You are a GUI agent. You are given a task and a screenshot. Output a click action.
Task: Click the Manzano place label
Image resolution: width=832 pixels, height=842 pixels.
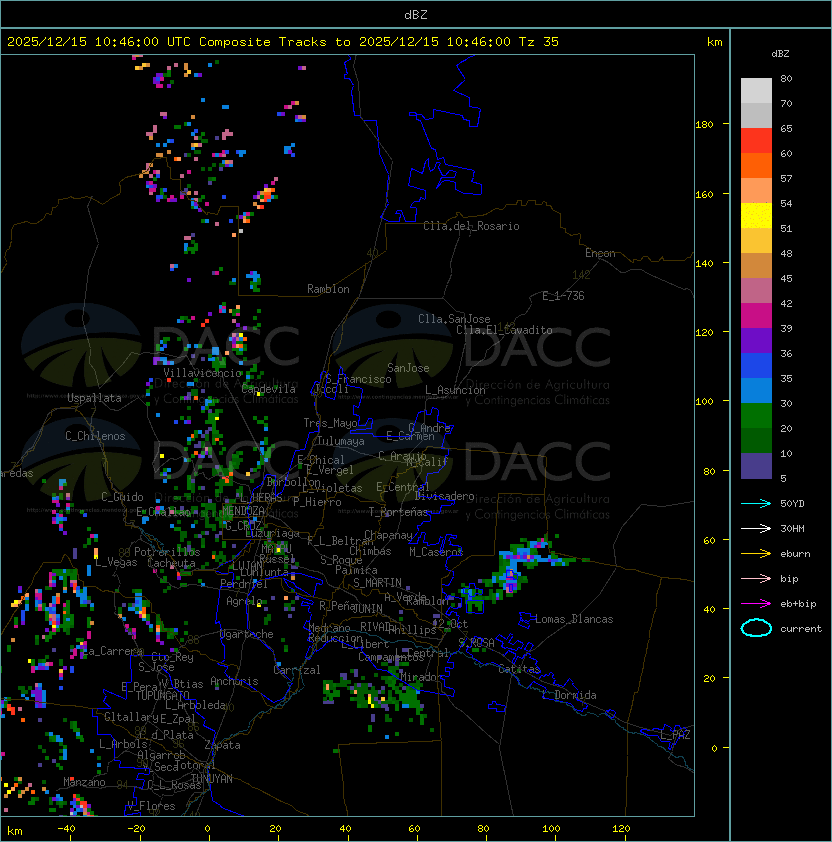tap(84, 782)
